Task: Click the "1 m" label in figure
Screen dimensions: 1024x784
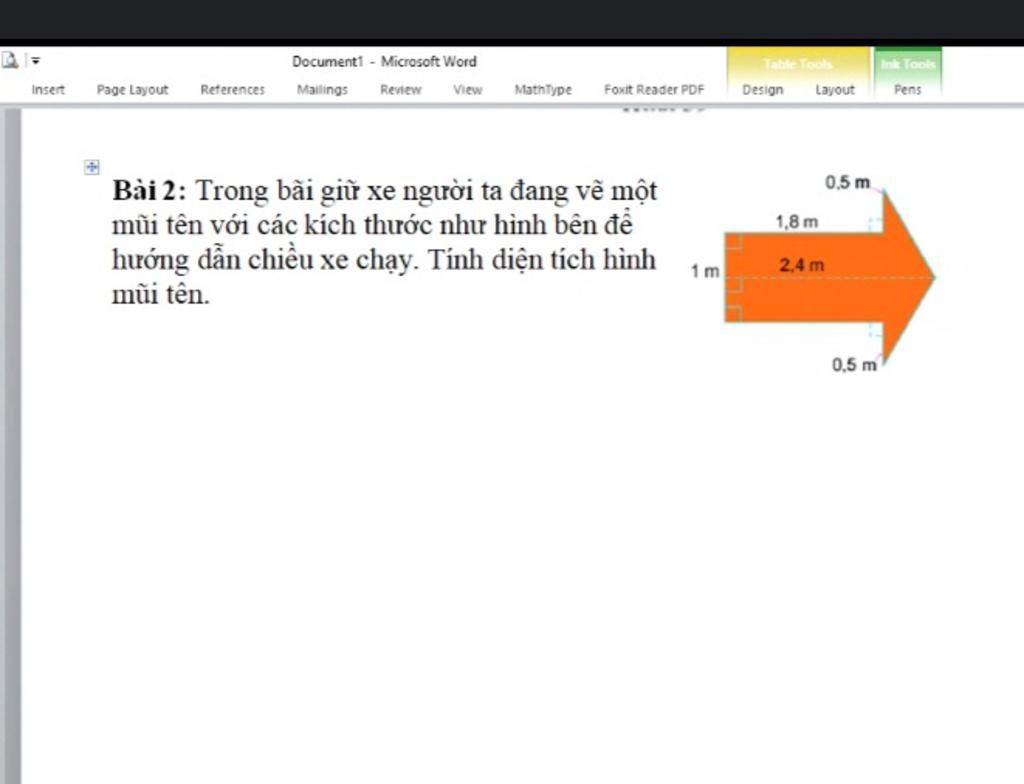Action: click(x=705, y=270)
